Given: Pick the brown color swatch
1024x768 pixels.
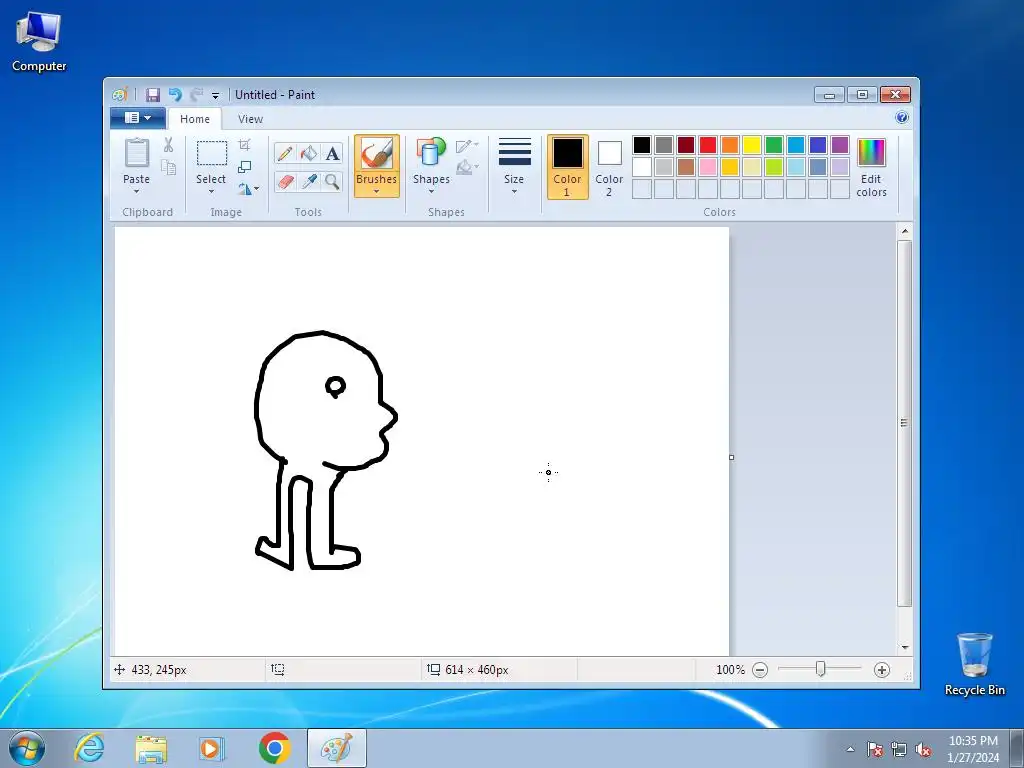Looking at the screenshot, I should tap(686, 167).
